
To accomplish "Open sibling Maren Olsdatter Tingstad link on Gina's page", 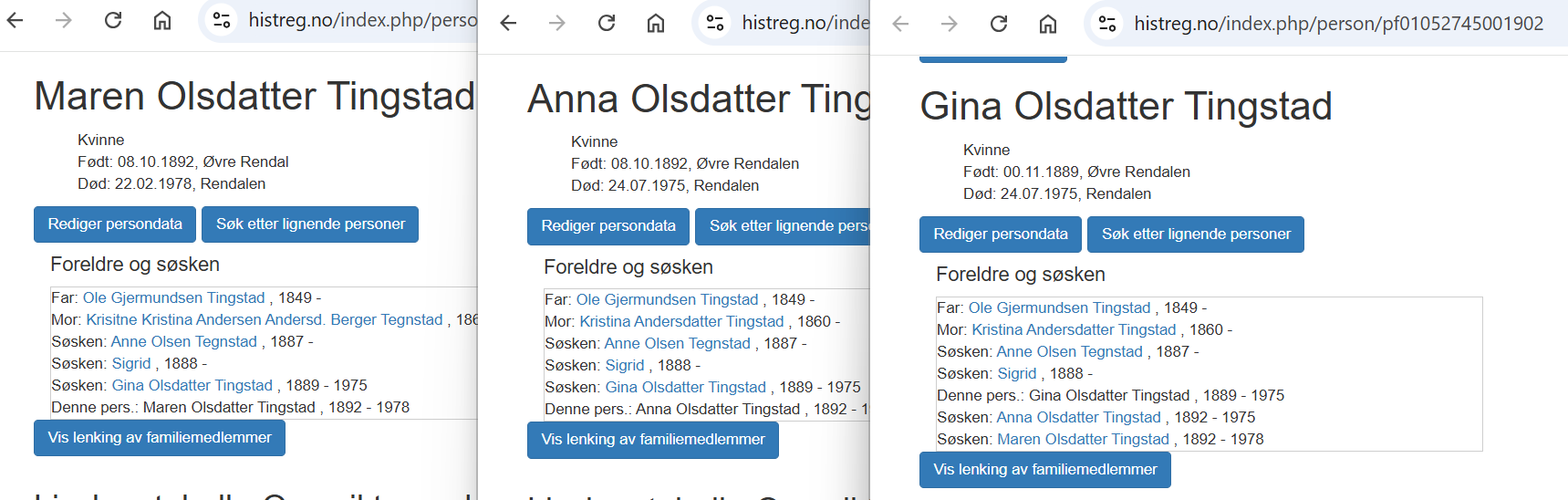I will pyautogui.click(x=1083, y=440).
